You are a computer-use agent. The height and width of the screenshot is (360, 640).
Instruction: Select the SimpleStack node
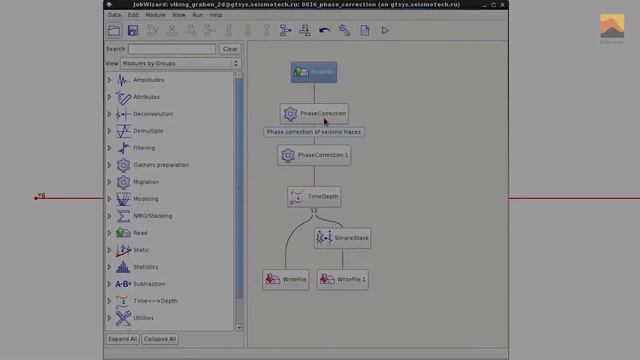(x=342, y=238)
